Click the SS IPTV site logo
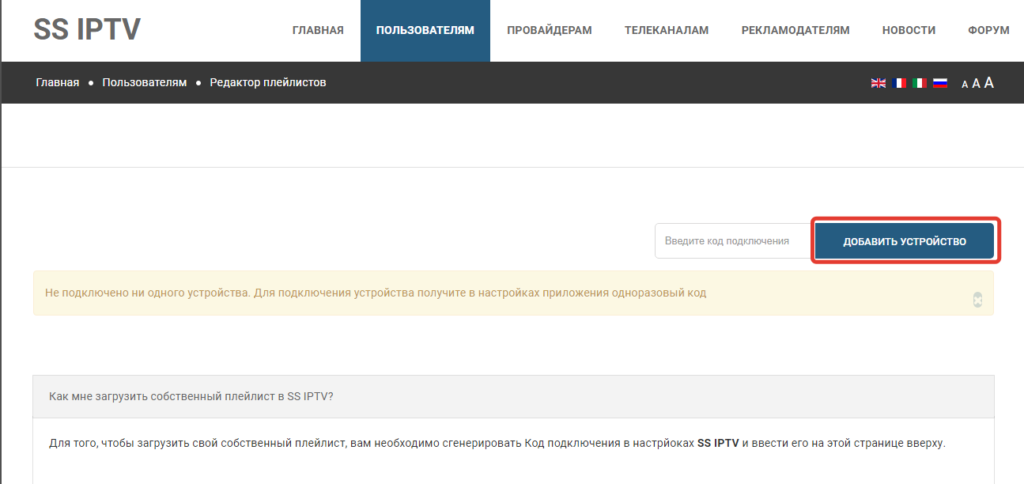Image resolution: width=1024 pixels, height=484 pixels. pyautogui.click(x=87, y=30)
